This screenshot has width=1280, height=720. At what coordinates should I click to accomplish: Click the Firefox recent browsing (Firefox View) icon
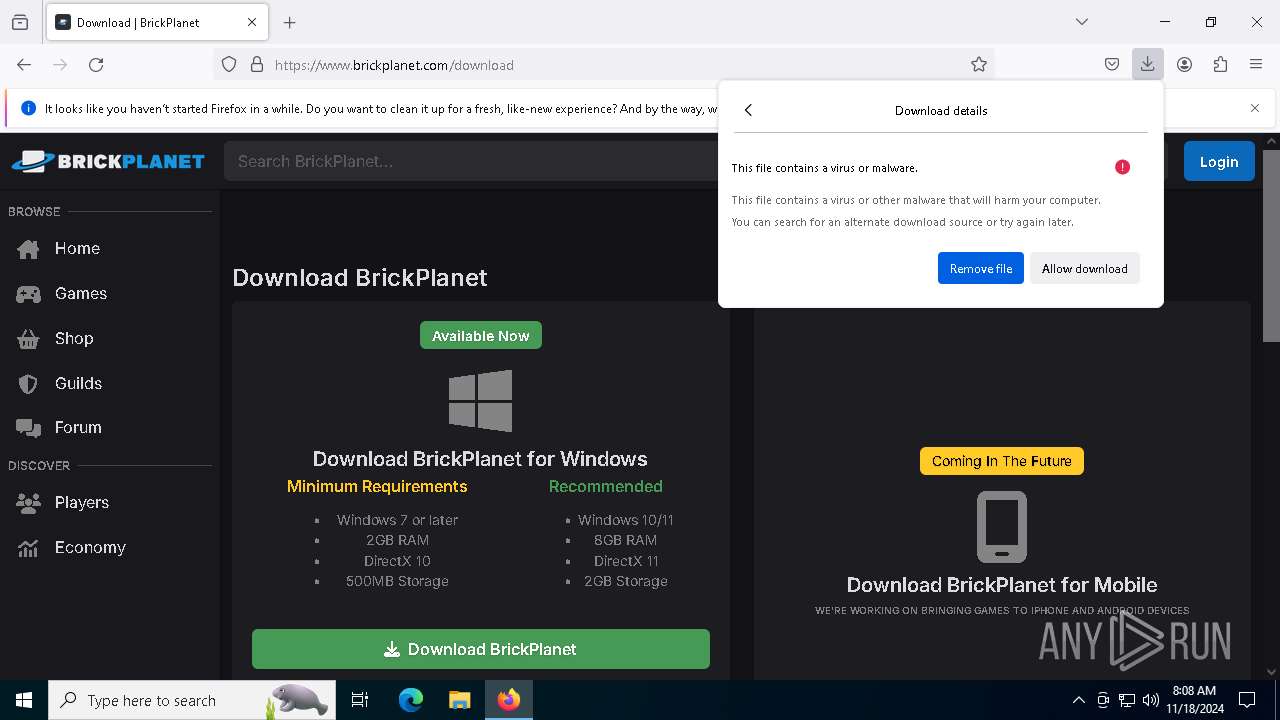(x=20, y=22)
